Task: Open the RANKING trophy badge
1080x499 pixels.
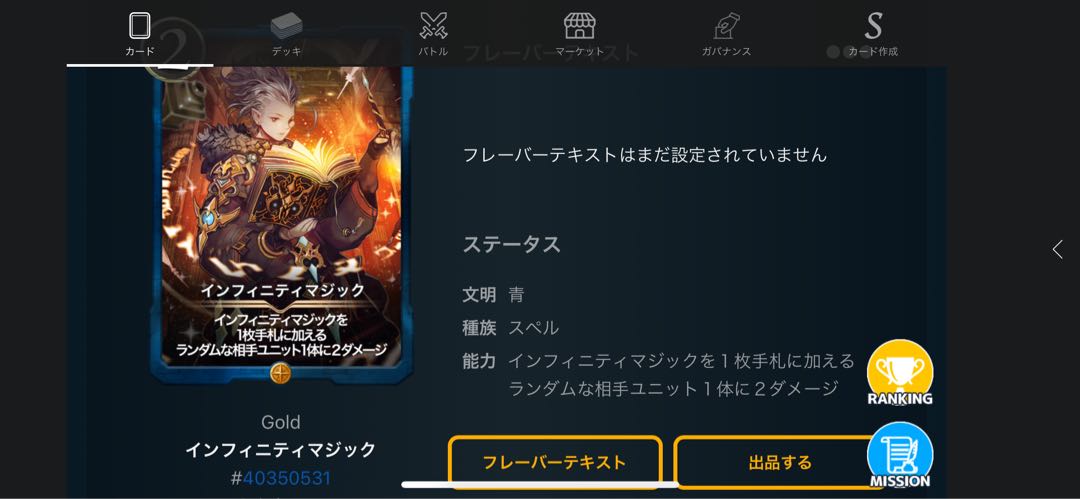Action: coord(900,373)
